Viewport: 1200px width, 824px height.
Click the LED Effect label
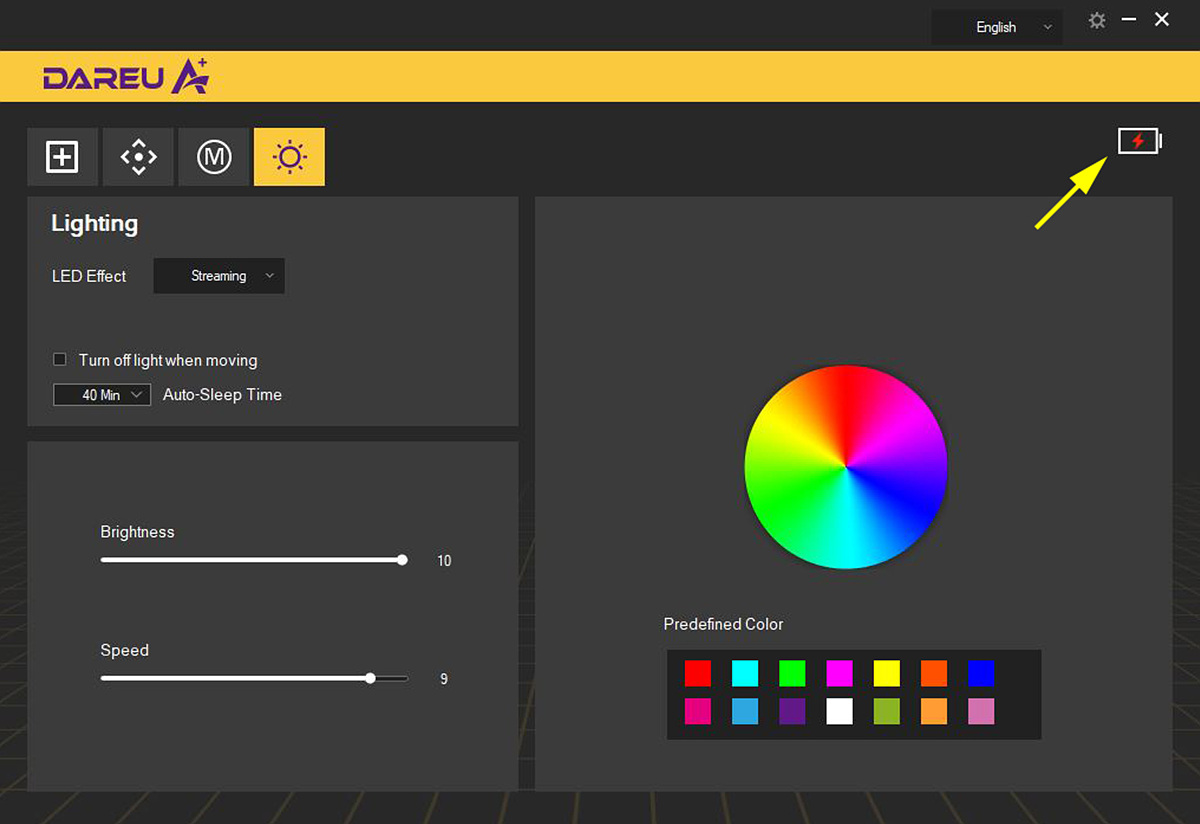click(89, 276)
